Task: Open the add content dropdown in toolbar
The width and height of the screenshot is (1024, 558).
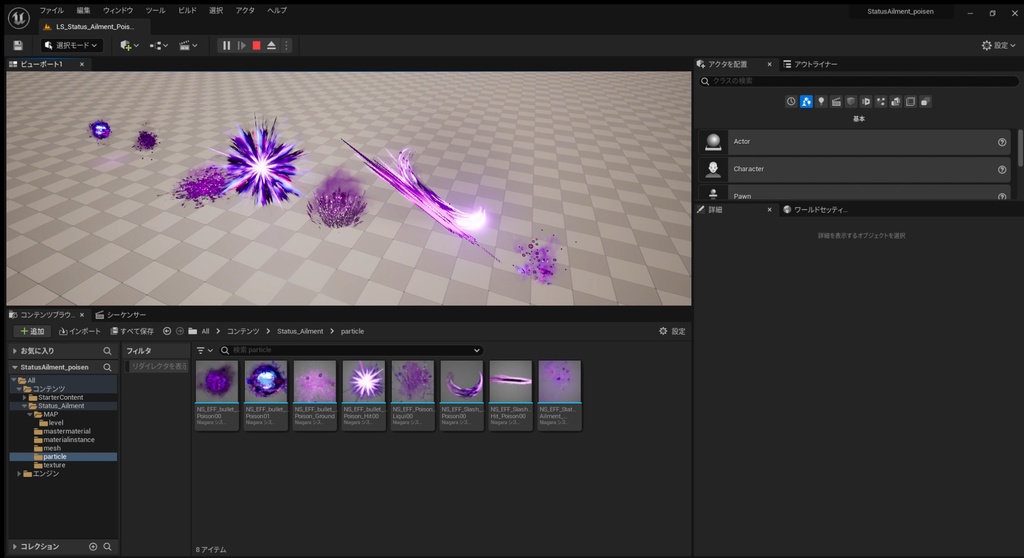Action: coord(129,45)
